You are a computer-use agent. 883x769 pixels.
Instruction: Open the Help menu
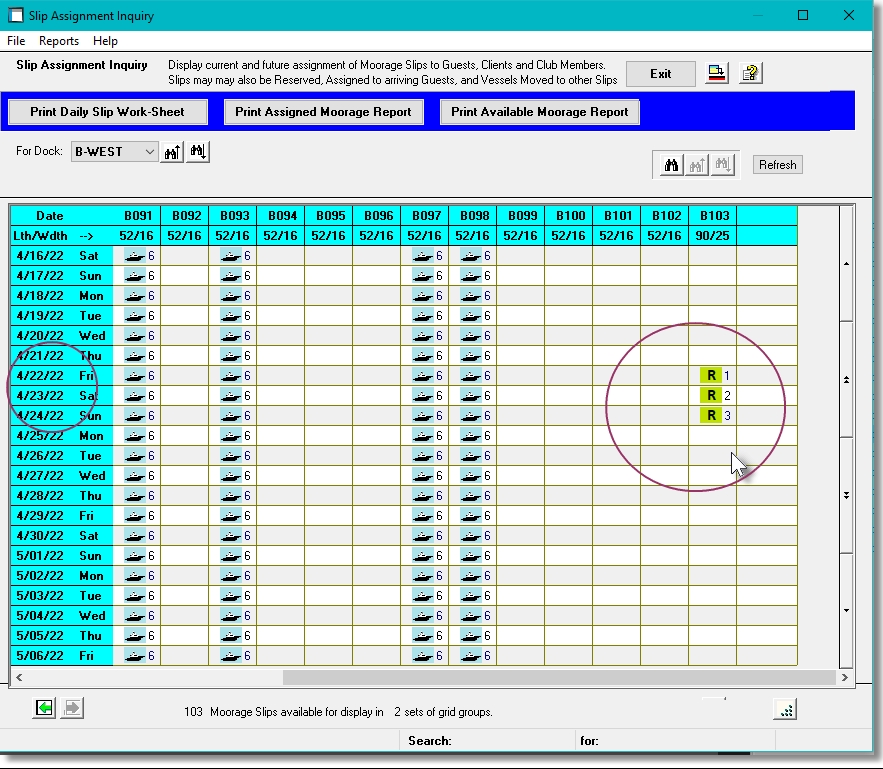(x=105, y=41)
